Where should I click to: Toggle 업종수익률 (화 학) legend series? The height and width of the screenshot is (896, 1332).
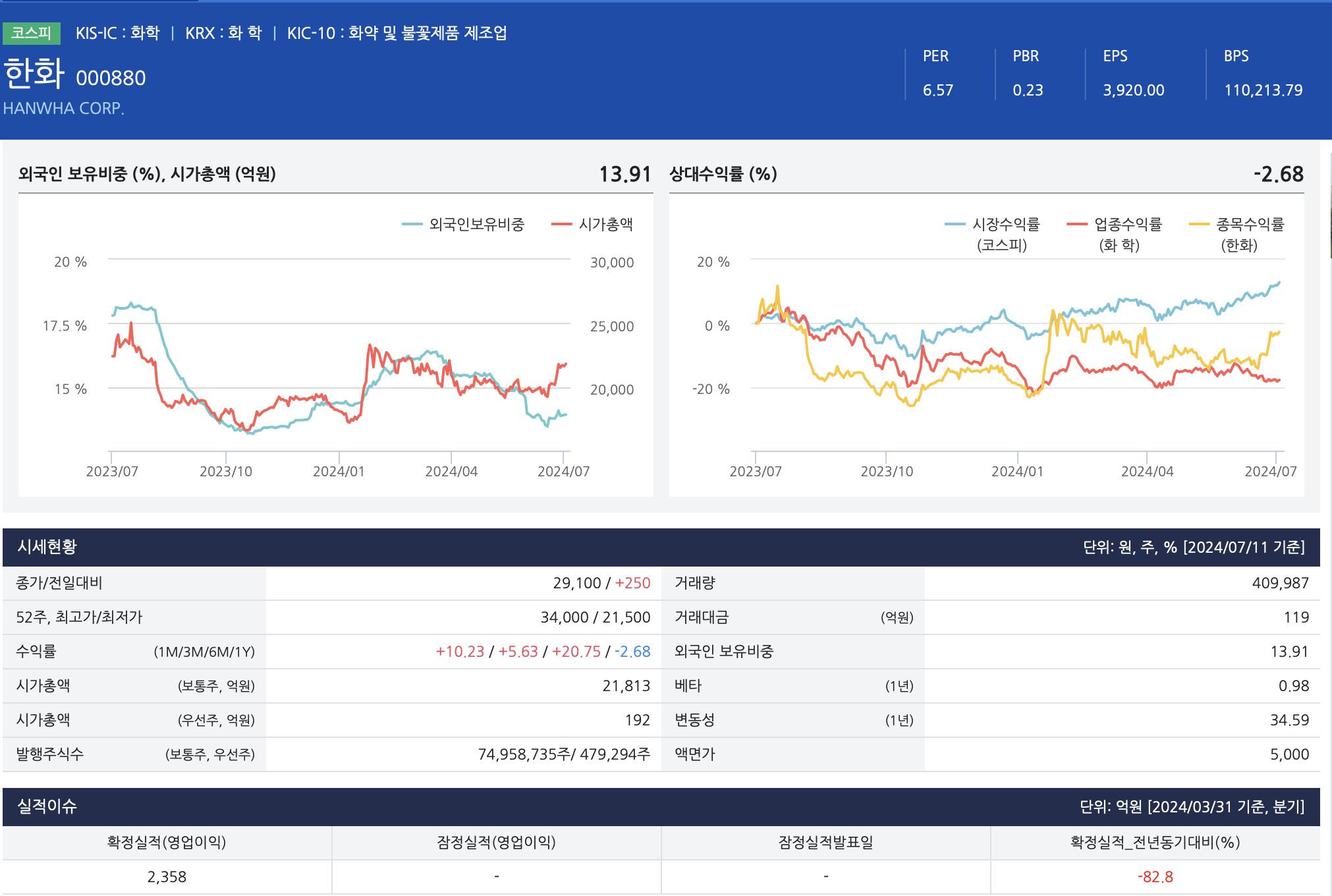point(1127,225)
